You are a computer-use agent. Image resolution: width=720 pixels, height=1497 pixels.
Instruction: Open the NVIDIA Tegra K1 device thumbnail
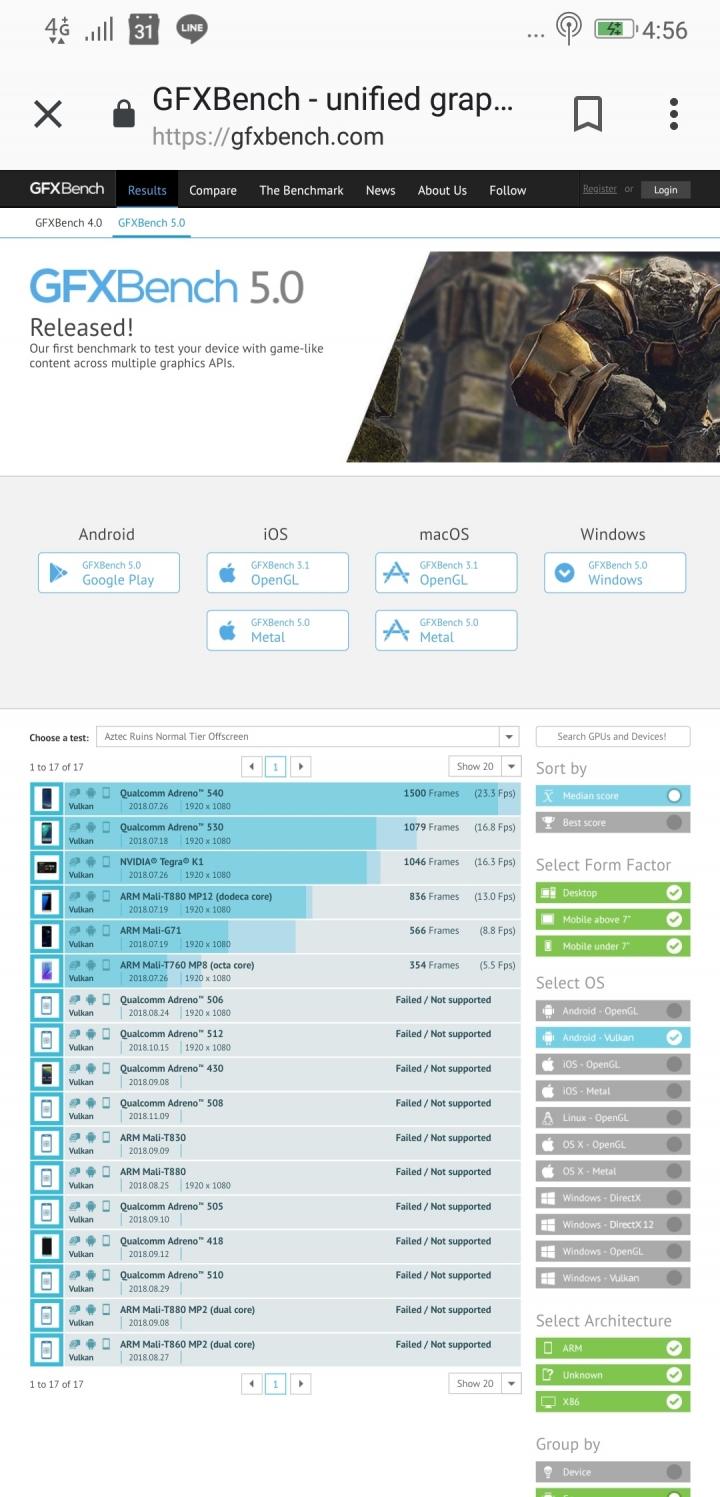pos(46,868)
